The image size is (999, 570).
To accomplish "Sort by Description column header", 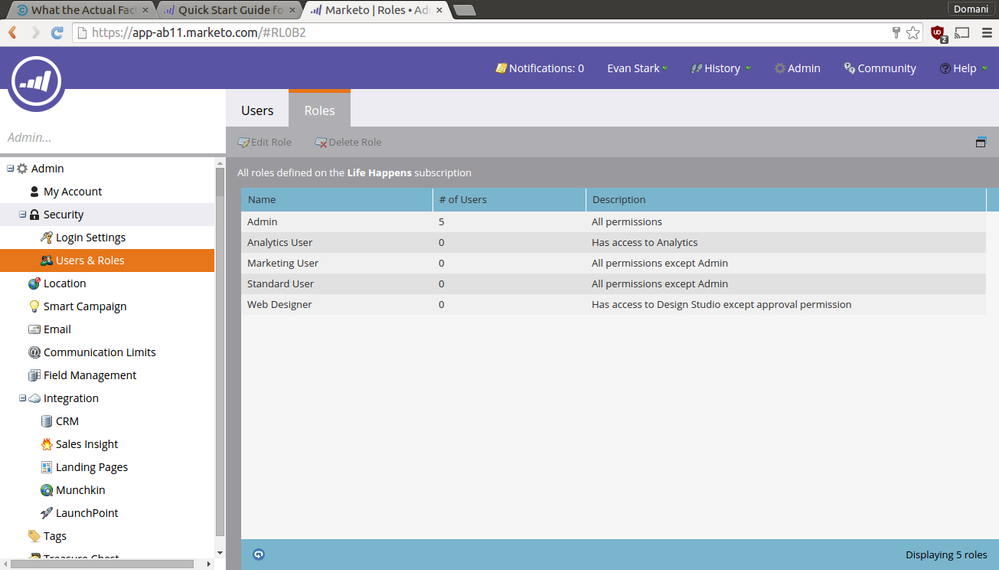I will 786,199.
